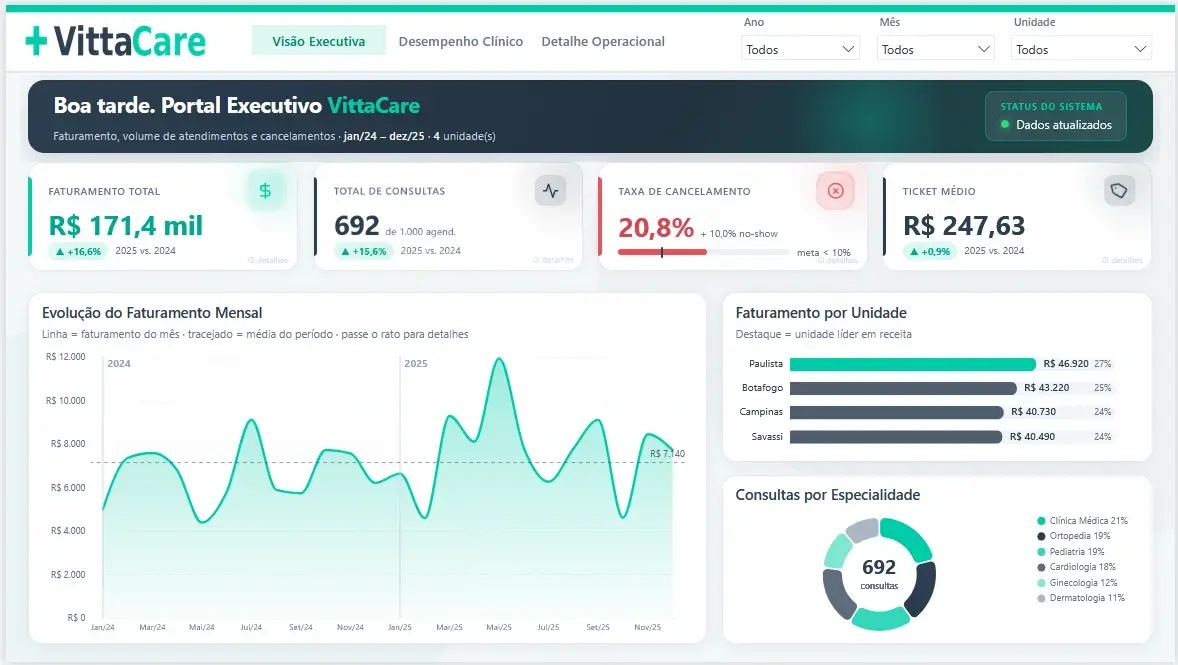The image size is (1178, 665).
Task: Click the 2025 year marker in chart
Action: (x=415, y=364)
